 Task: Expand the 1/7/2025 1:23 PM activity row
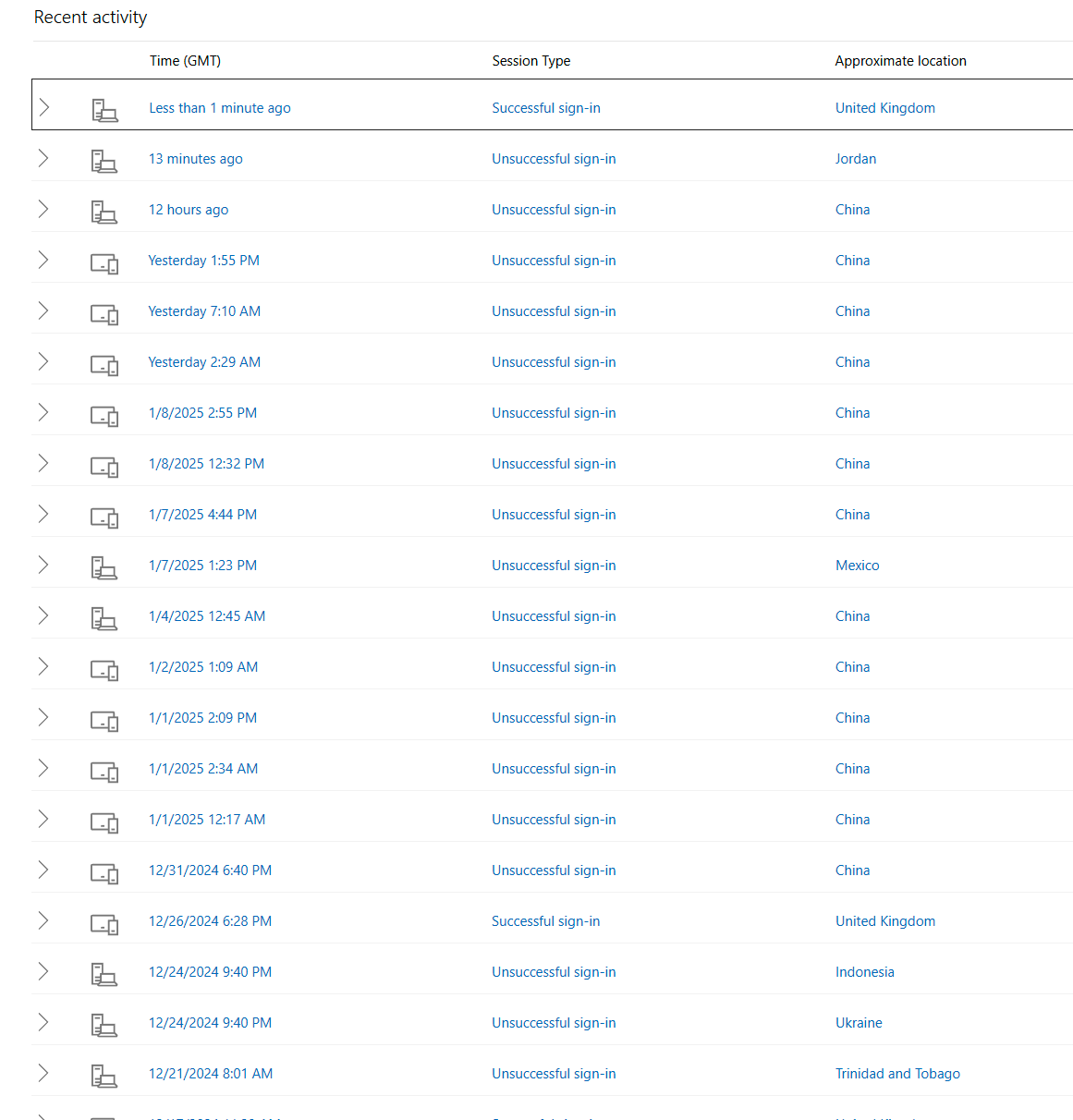pyautogui.click(x=43, y=565)
